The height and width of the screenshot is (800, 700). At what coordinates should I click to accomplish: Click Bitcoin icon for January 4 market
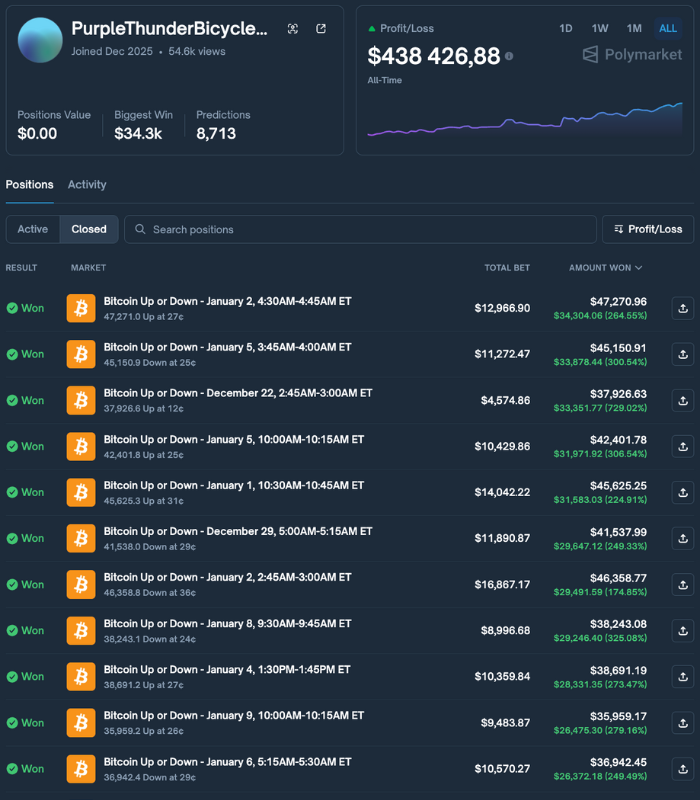point(81,677)
